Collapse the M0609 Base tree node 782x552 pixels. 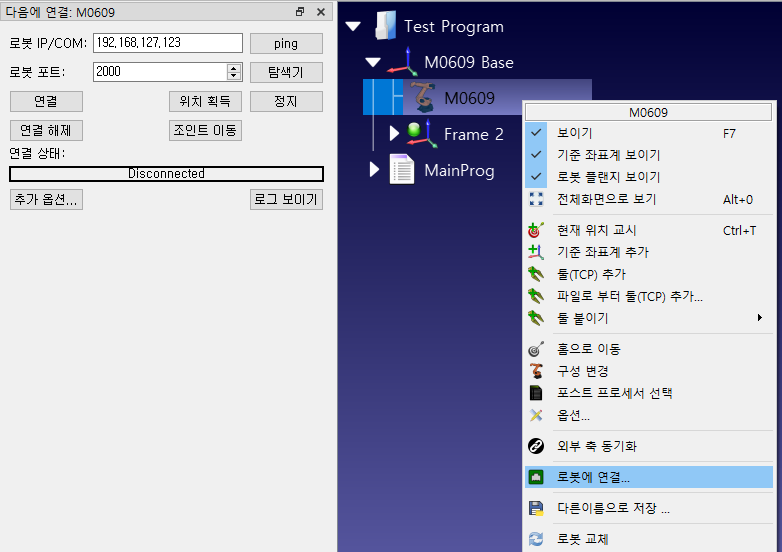[373, 62]
